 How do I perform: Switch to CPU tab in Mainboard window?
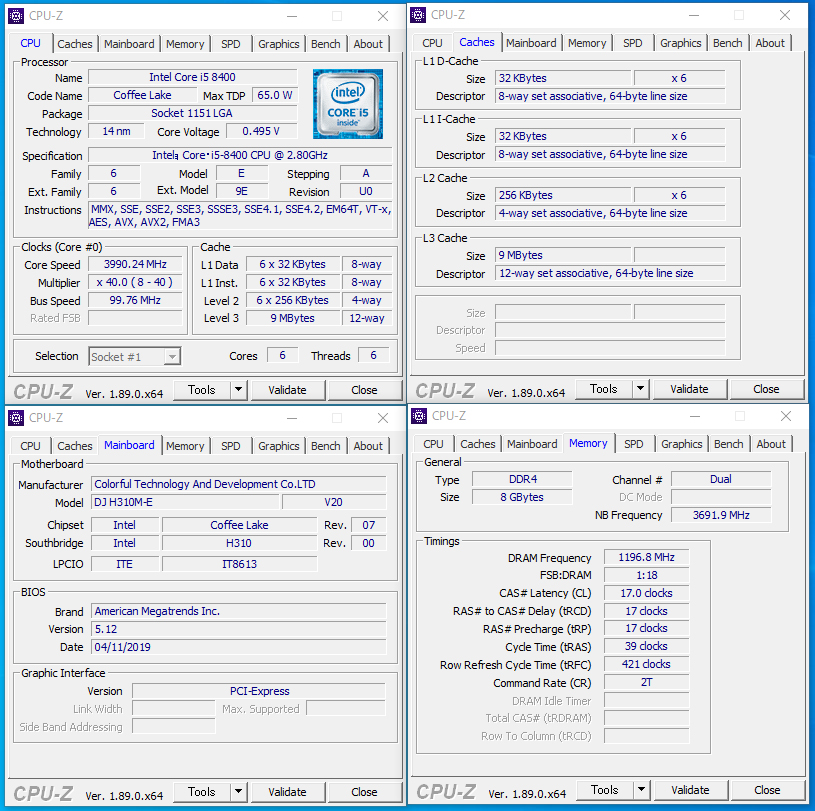[30, 446]
